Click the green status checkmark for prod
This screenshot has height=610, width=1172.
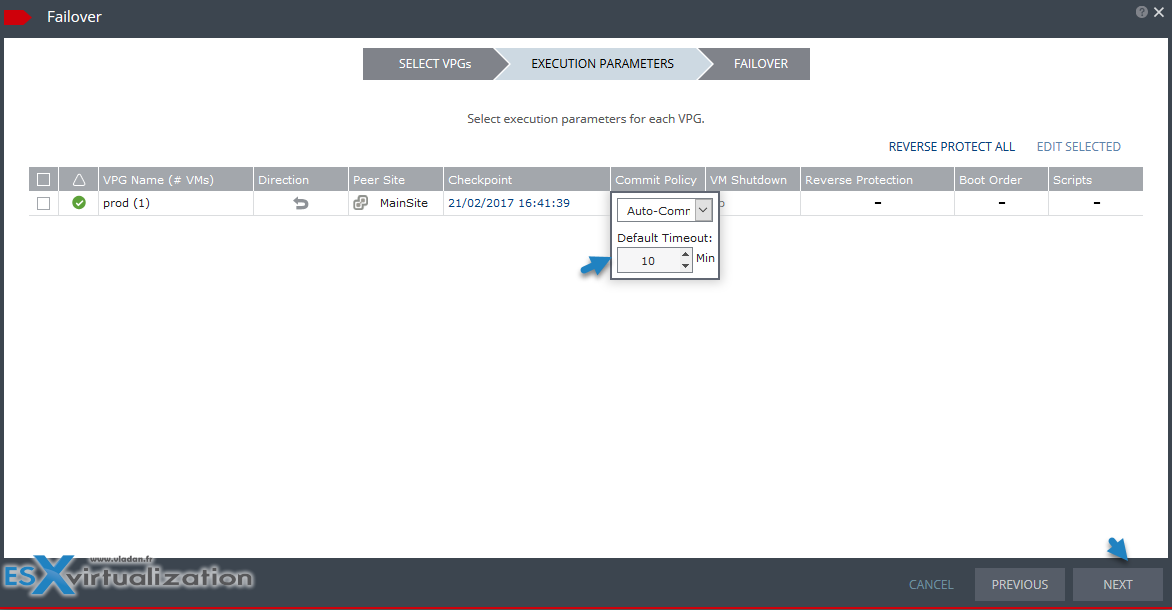79,203
